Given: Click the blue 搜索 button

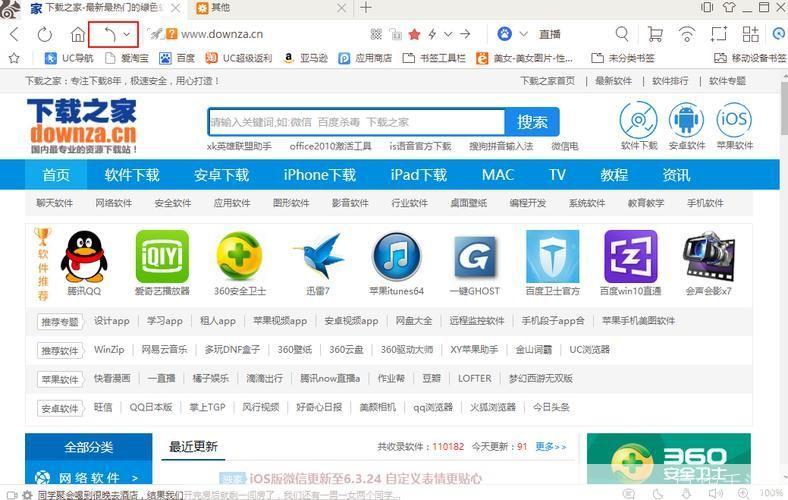Looking at the screenshot, I should tap(532, 122).
